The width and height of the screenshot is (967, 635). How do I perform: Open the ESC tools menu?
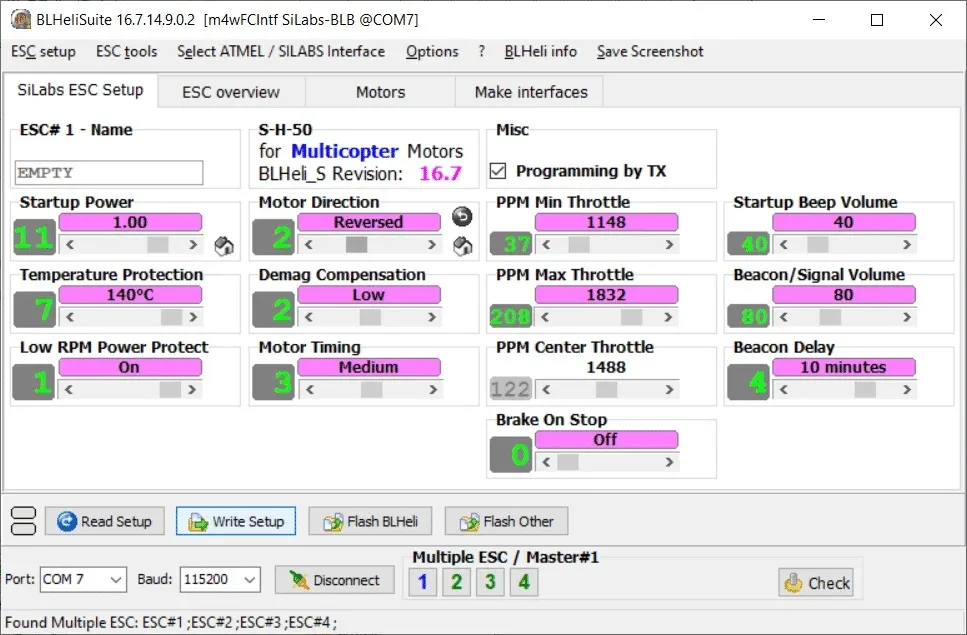[126, 52]
